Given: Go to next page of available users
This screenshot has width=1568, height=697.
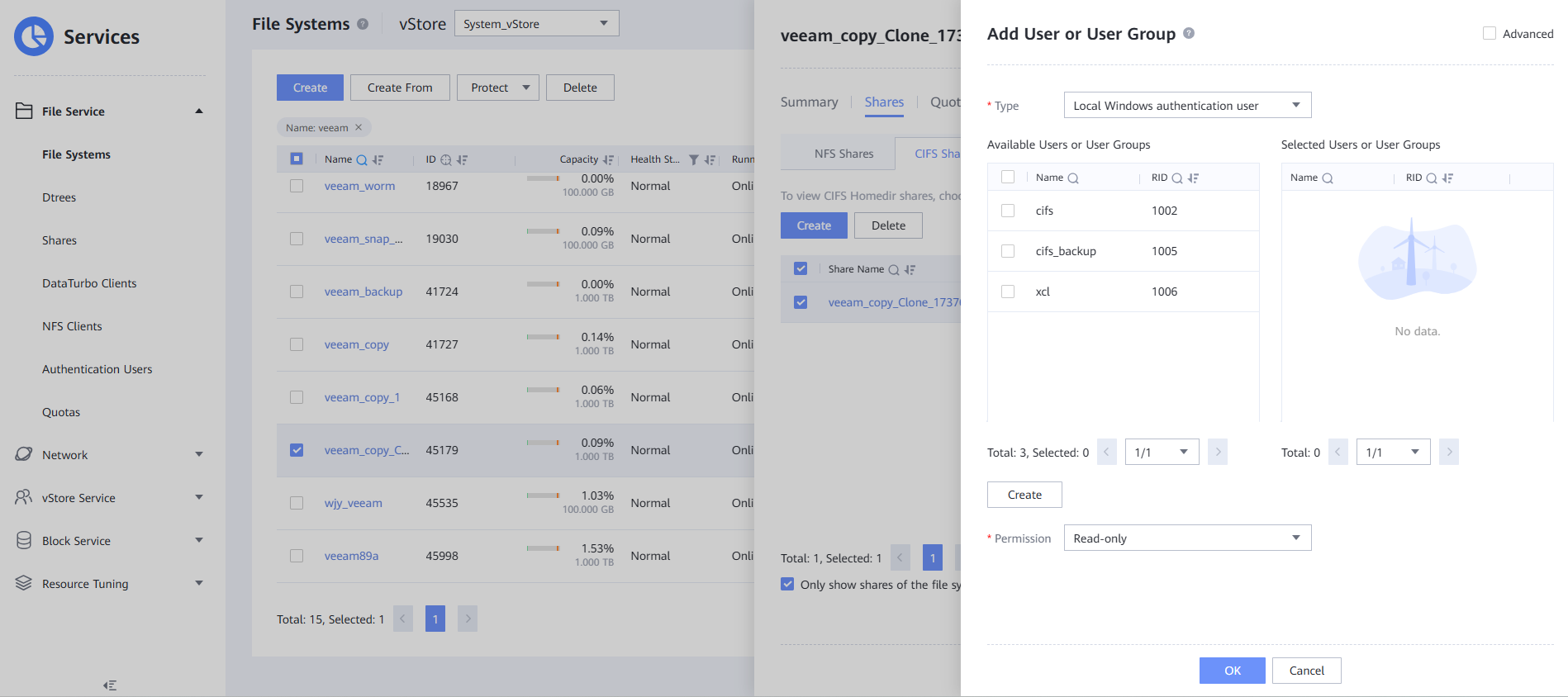Looking at the screenshot, I should pyautogui.click(x=1217, y=452).
